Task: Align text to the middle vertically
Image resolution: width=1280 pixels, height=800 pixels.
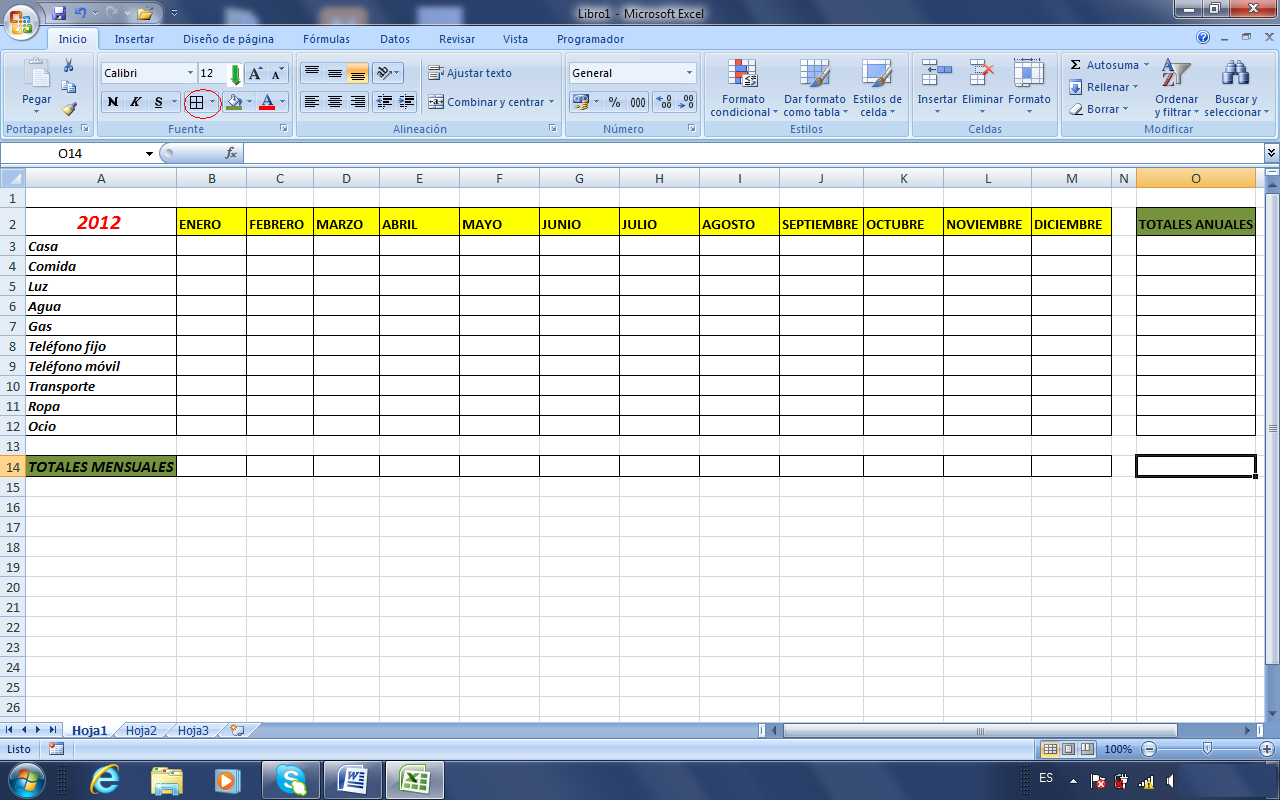Action: tap(335, 73)
